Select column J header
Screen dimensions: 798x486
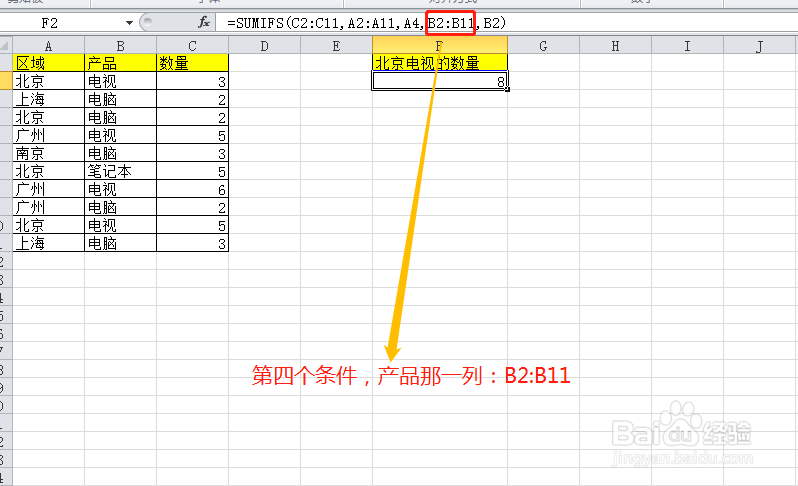click(x=760, y=46)
